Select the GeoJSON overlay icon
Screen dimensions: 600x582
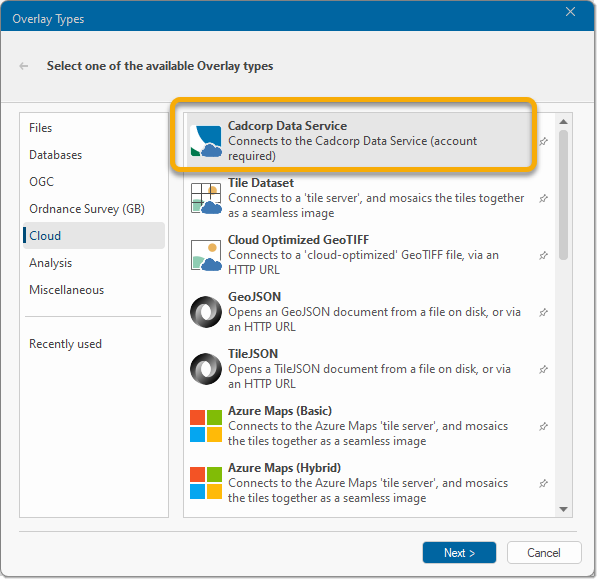206,312
